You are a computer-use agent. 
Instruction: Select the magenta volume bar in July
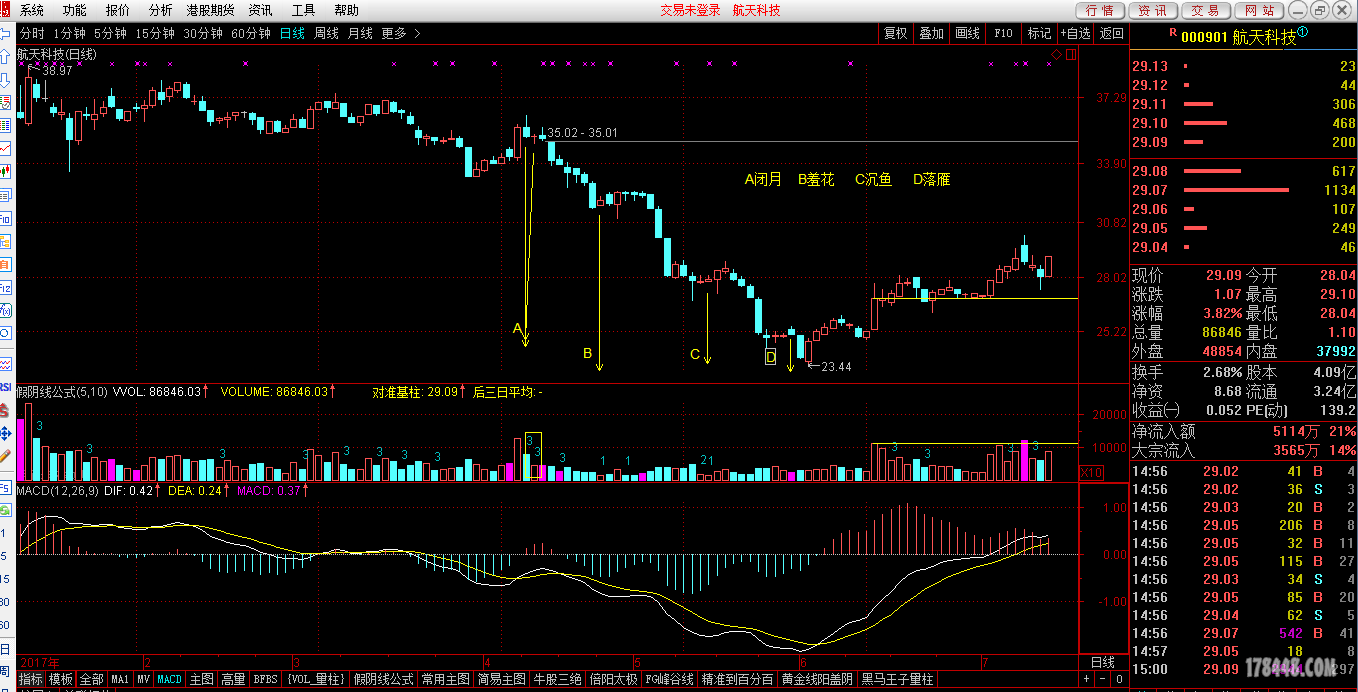(1024, 461)
